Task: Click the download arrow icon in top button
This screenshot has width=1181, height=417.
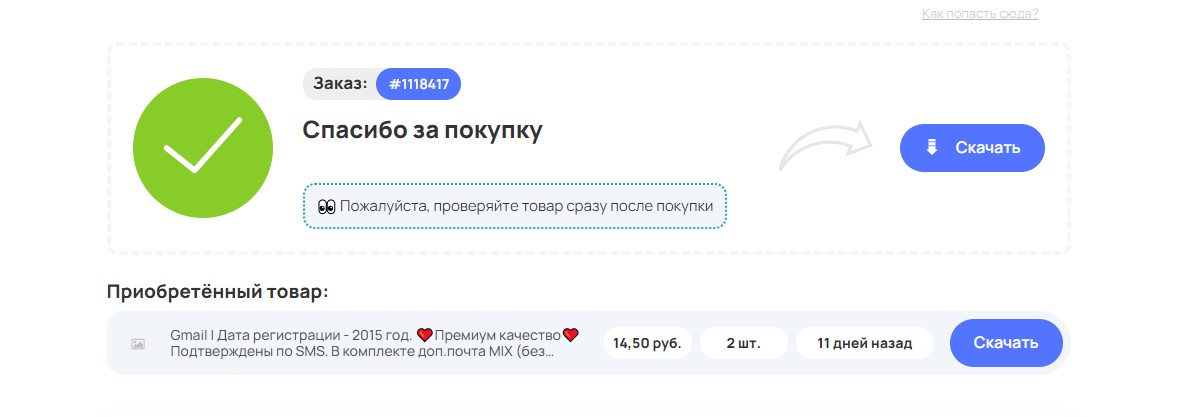Action: pyautogui.click(x=931, y=148)
